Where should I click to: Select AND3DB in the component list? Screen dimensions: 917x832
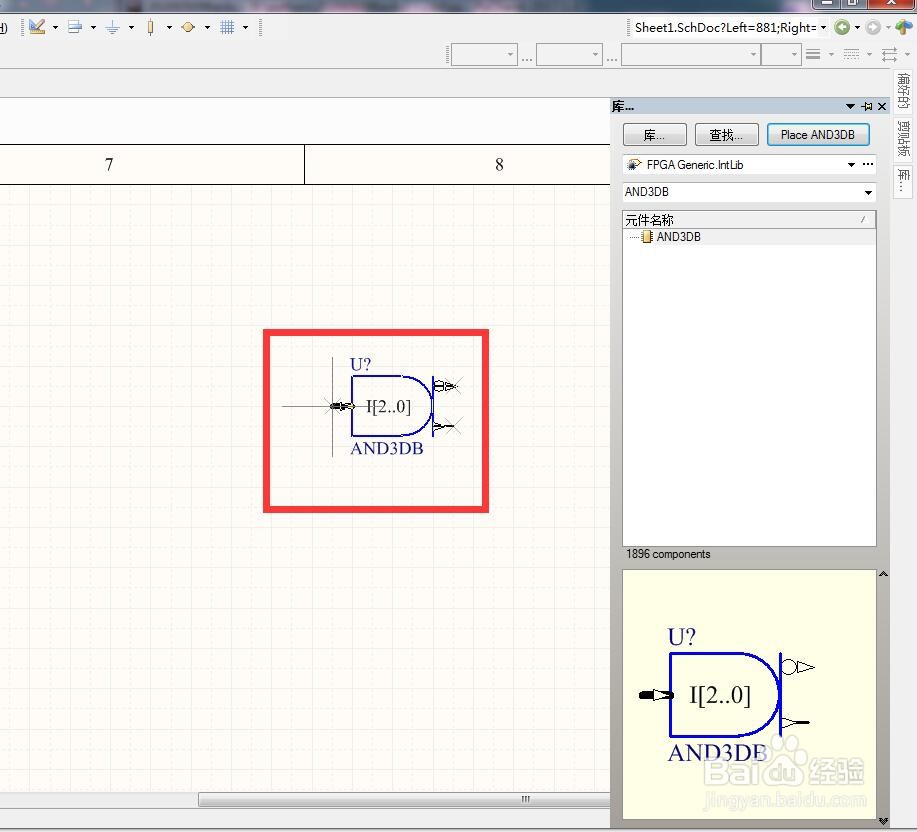(678, 237)
